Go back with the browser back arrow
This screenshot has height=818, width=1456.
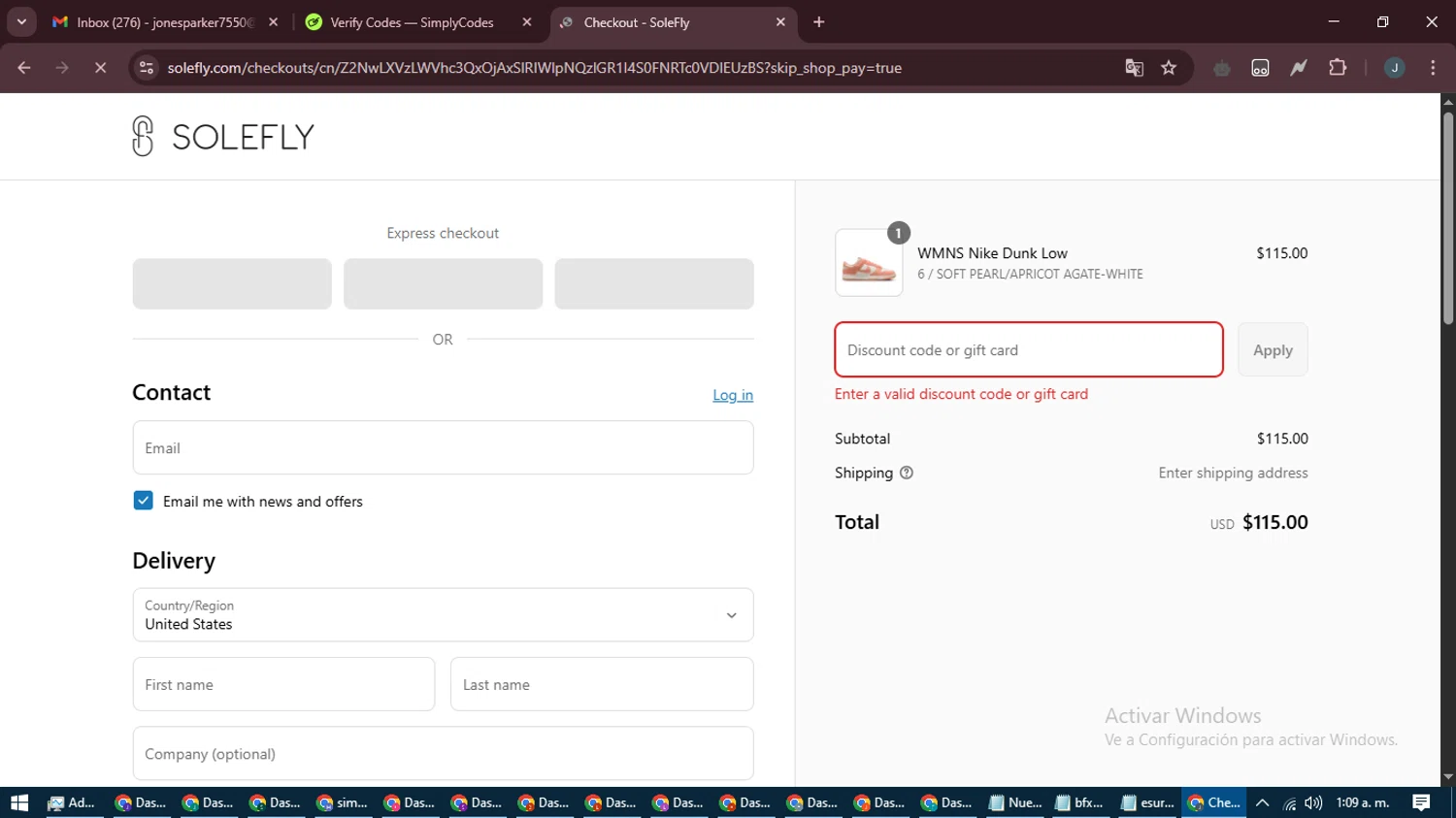(24, 68)
